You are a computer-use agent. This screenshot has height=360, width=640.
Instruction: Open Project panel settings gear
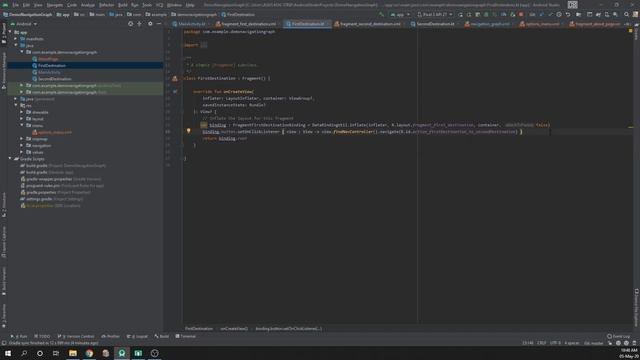click(x=150, y=24)
